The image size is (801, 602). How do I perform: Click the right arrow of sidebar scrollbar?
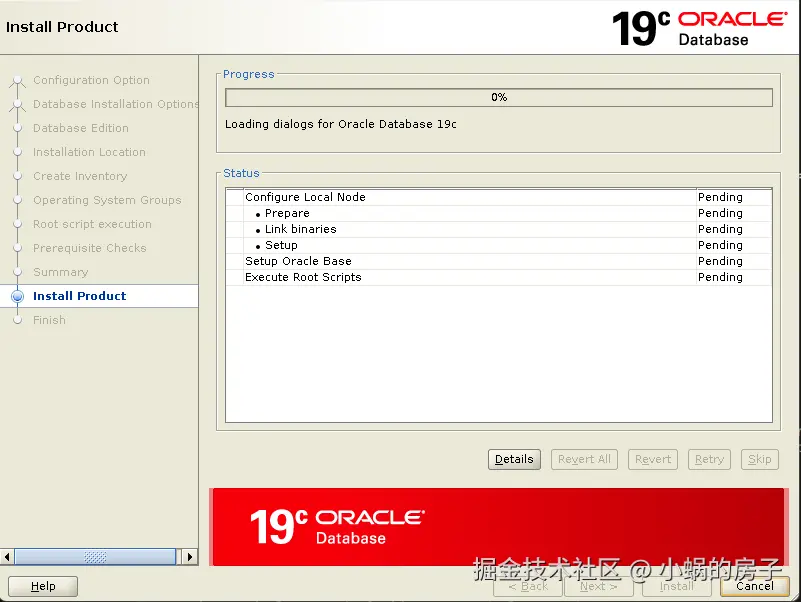190,557
